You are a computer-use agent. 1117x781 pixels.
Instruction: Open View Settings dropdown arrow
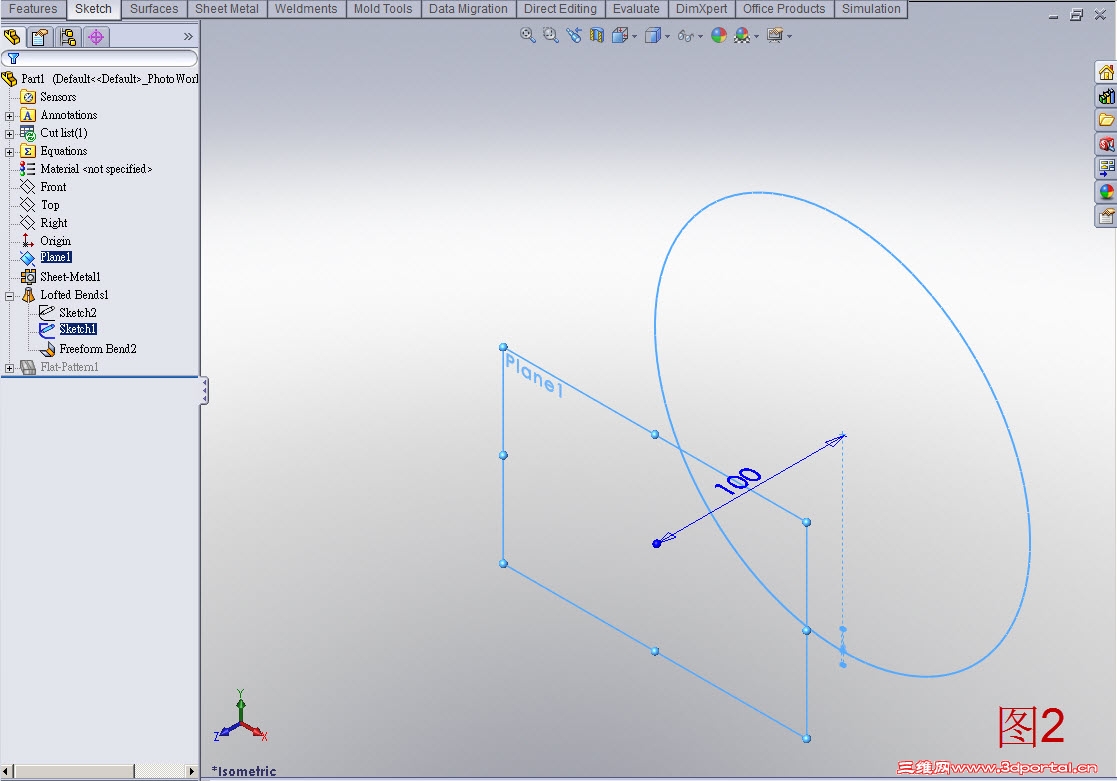tap(789, 36)
